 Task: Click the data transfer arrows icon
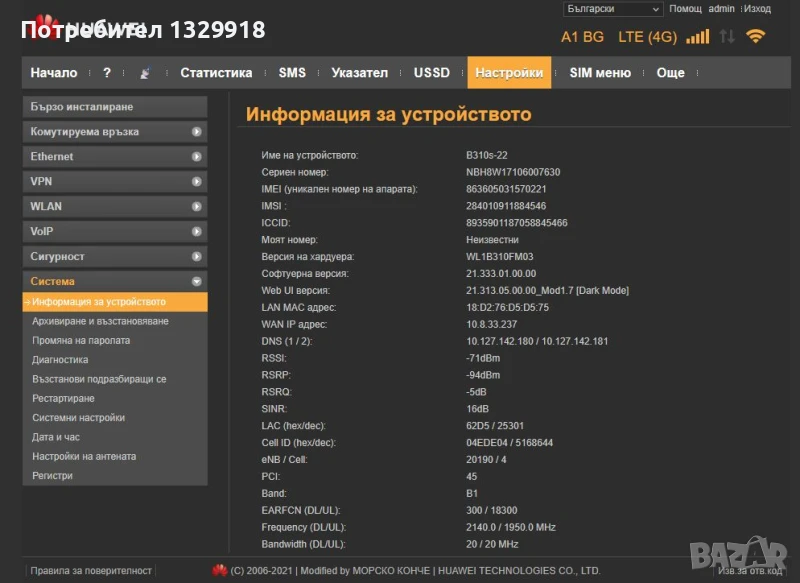tap(727, 37)
